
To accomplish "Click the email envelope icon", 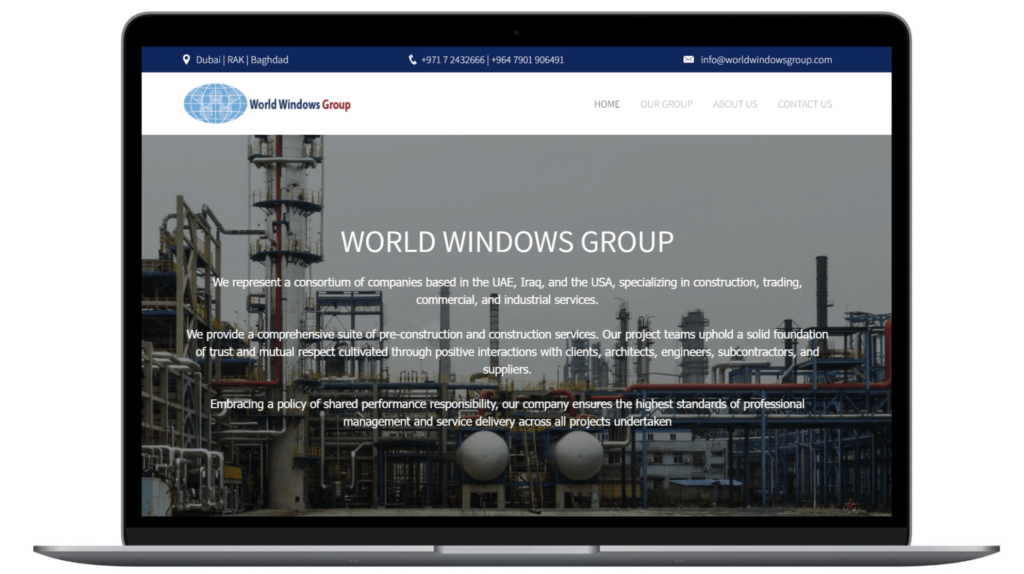I will [x=688, y=59].
